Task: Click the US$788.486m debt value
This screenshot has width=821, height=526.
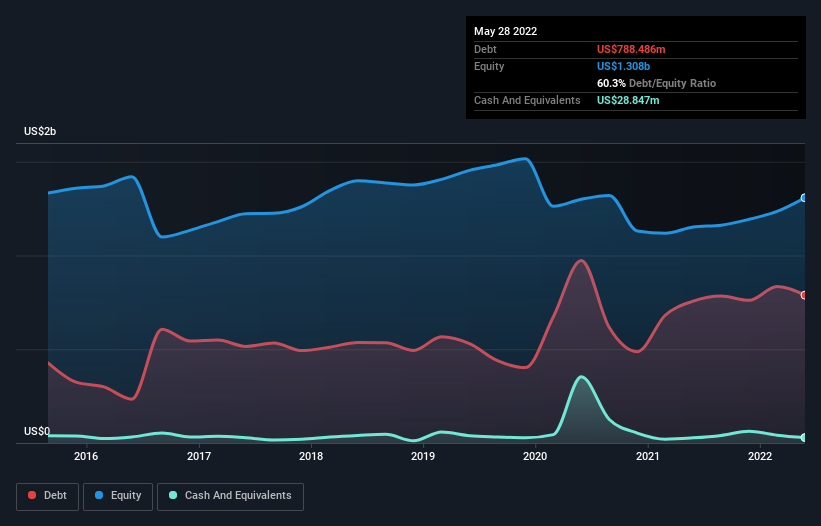Action: pos(631,49)
